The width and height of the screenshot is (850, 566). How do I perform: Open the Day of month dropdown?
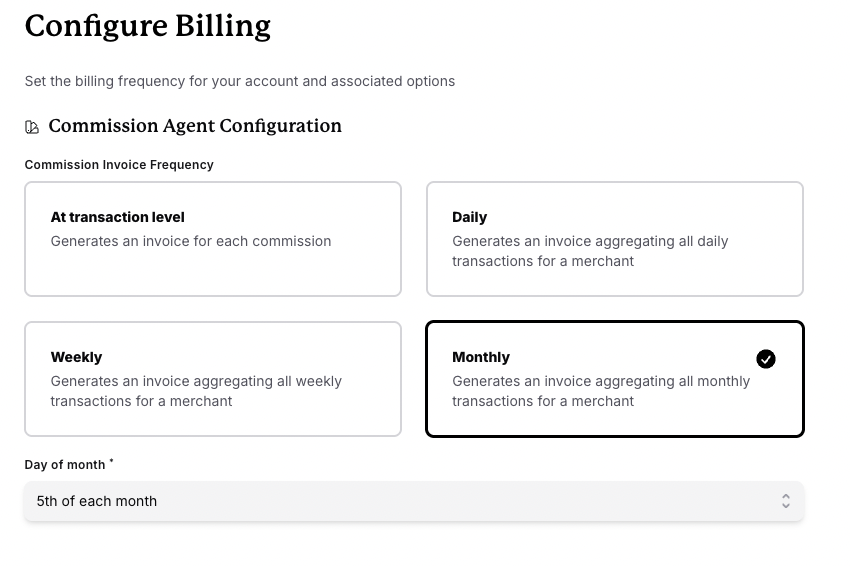(413, 501)
